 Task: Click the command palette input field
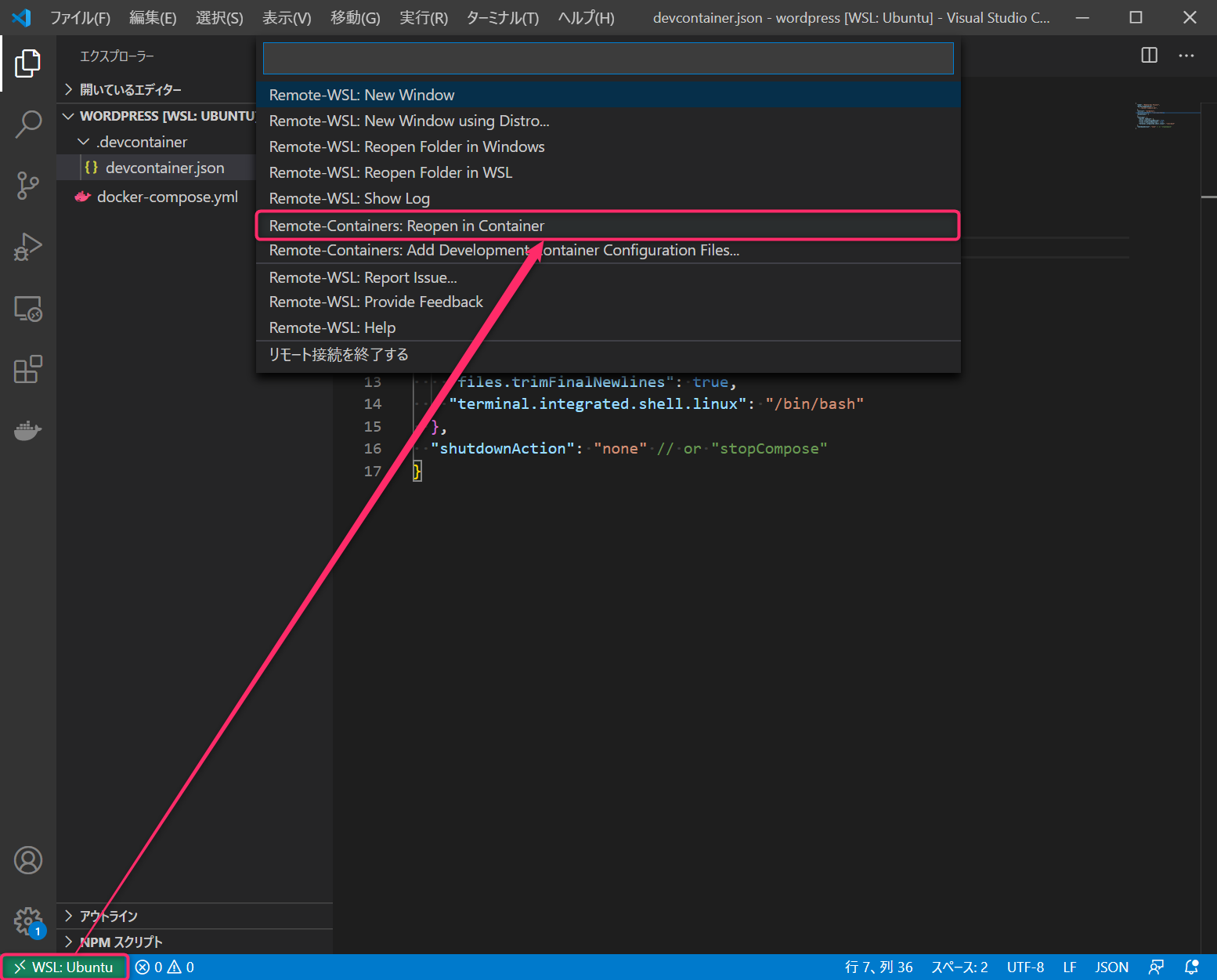[x=608, y=57]
